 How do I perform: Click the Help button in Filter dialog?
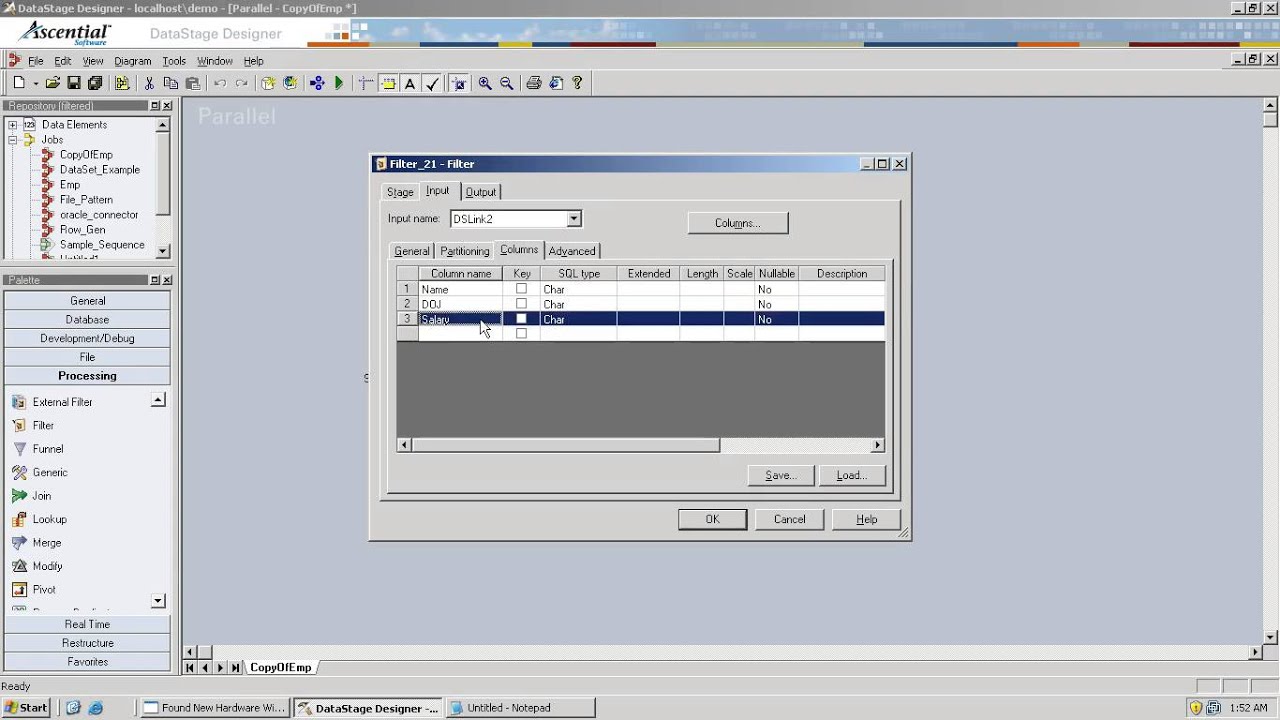click(867, 519)
